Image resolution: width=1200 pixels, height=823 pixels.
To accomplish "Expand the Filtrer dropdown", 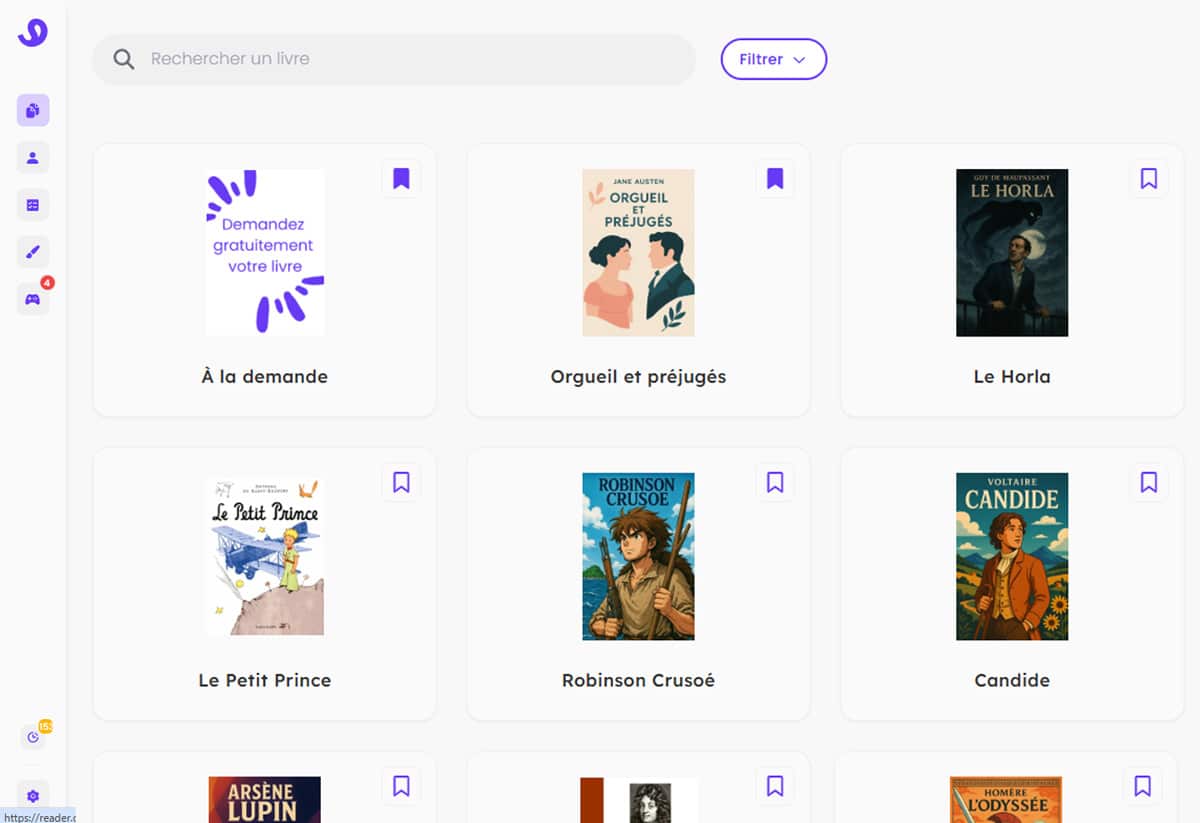I will pos(773,59).
